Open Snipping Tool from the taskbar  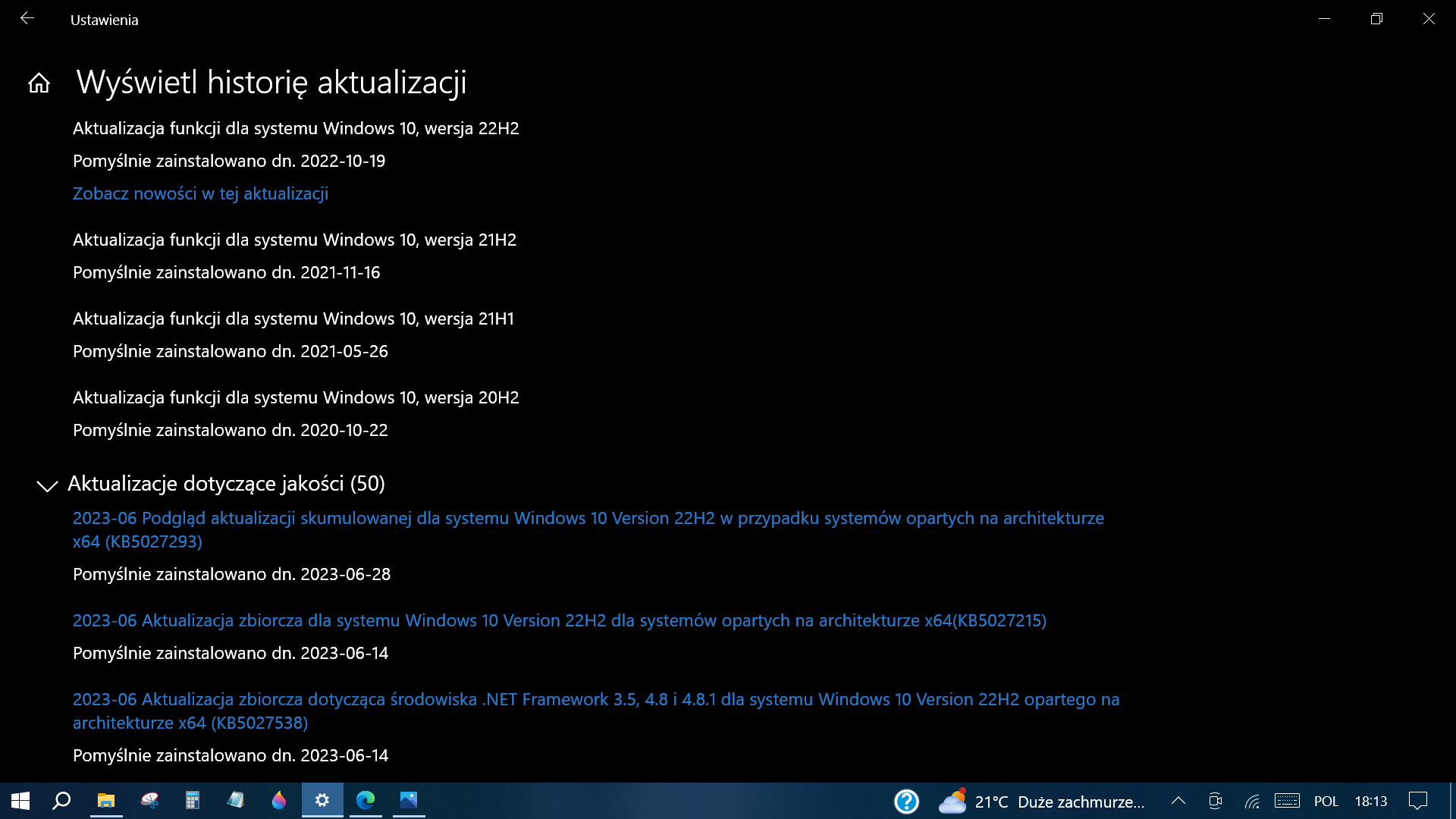(149, 802)
